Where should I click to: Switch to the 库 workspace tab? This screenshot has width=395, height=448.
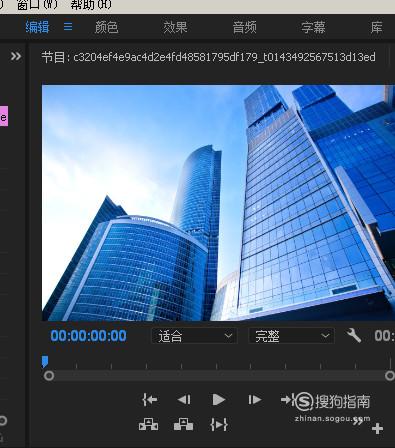coord(376,27)
